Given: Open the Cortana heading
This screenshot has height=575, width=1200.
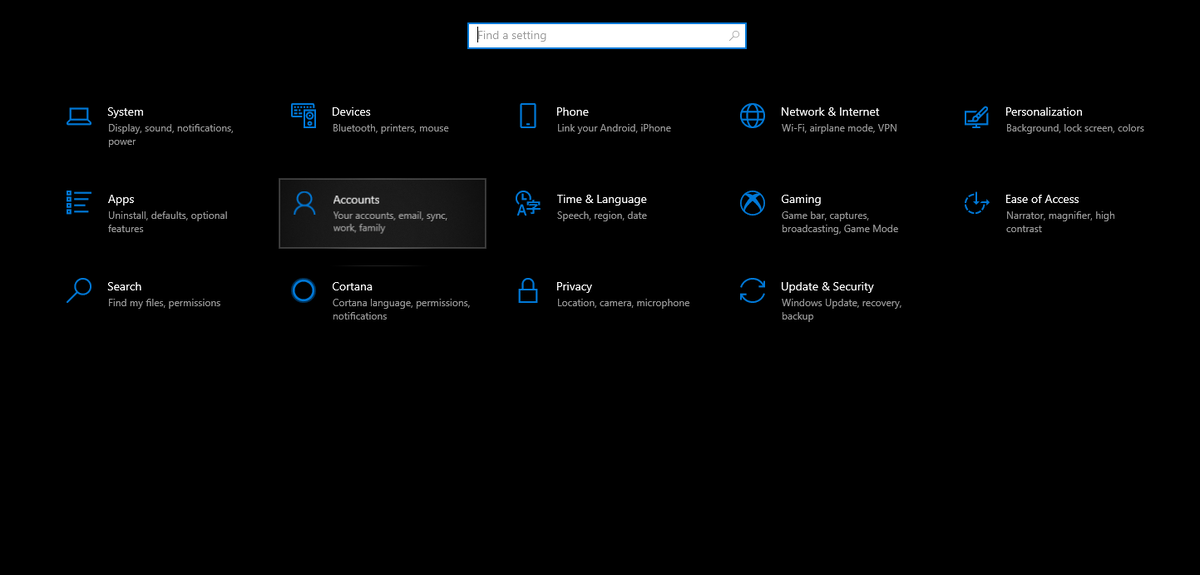Looking at the screenshot, I should point(352,286).
